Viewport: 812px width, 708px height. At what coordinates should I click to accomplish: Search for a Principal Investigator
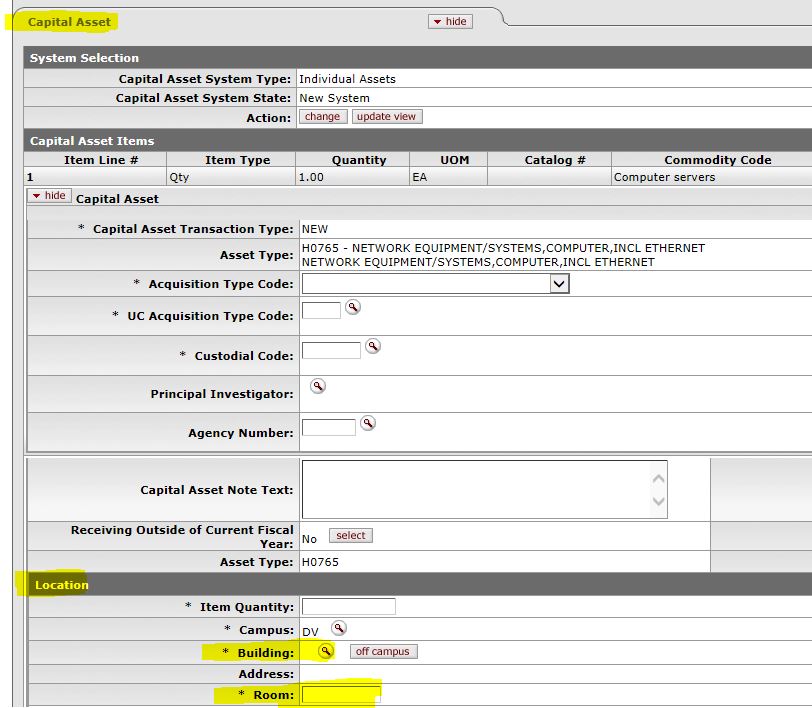point(317,386)
